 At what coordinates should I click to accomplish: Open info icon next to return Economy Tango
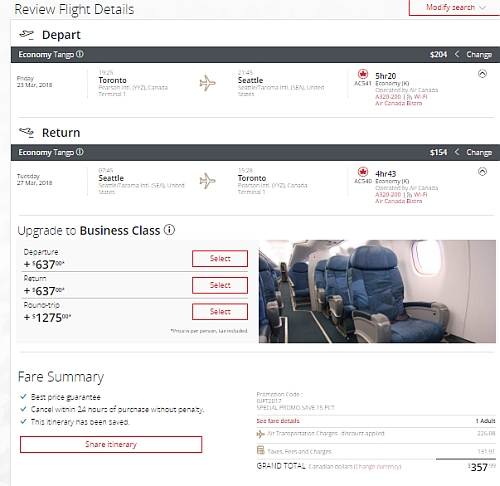(x=80, y=152)
